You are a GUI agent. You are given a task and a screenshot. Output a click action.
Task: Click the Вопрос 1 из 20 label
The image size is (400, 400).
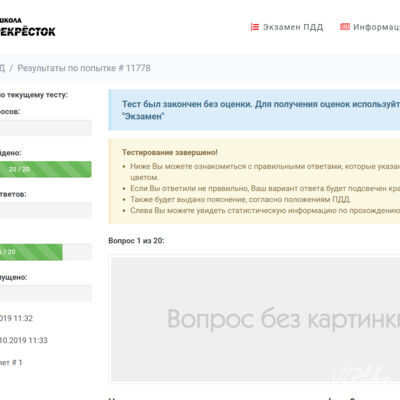click(x=136, y=241)
